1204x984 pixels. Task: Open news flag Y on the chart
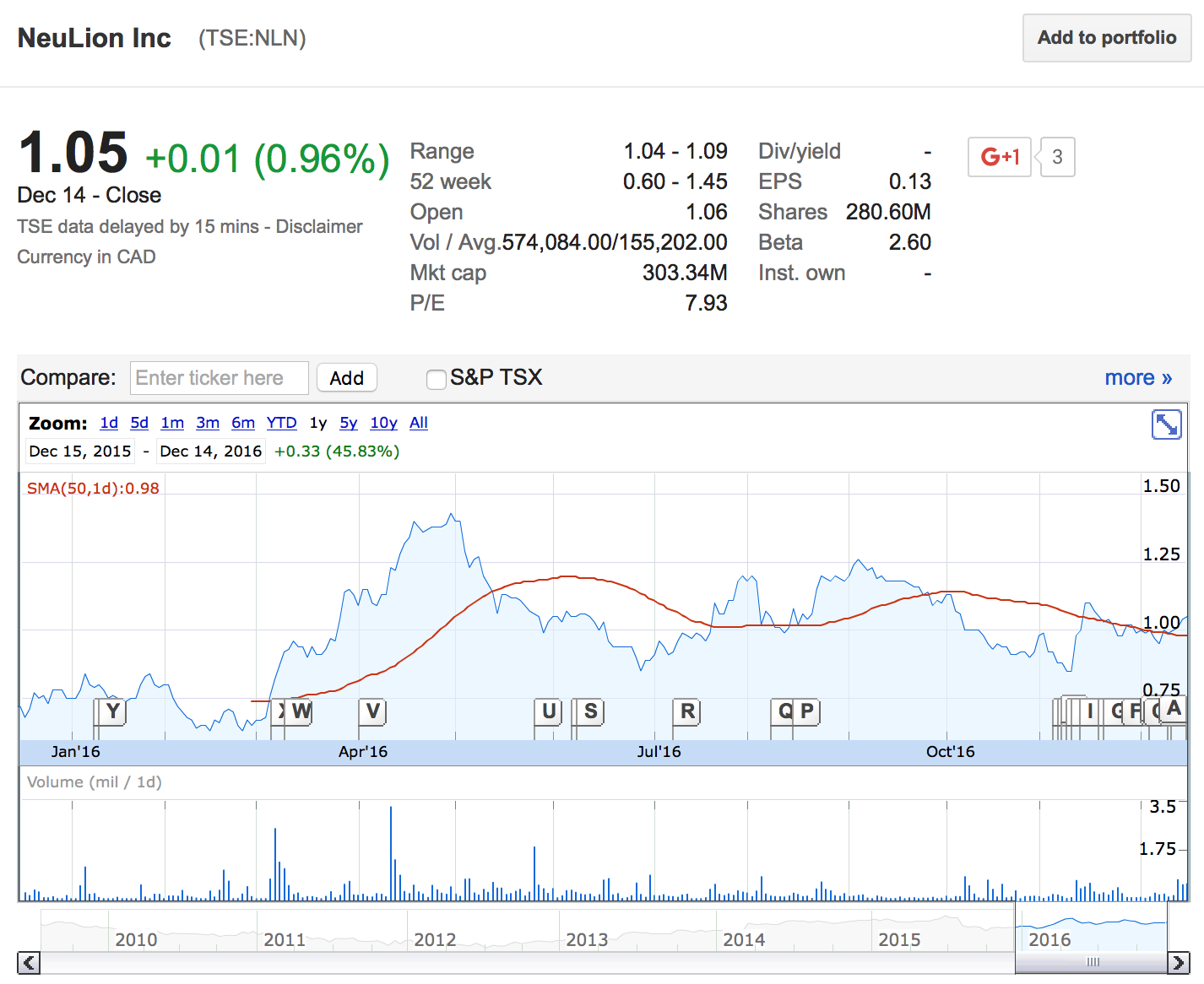point(112,711)
